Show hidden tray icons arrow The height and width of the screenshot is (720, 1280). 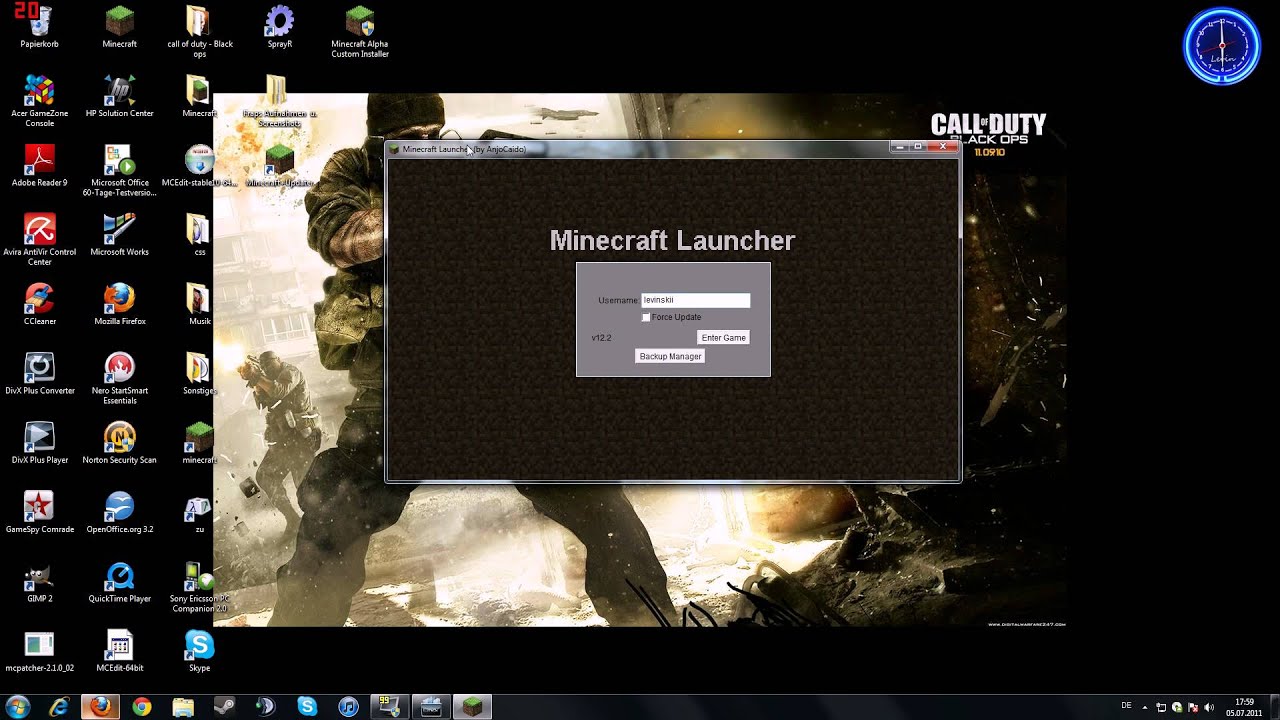point(1145,707)
